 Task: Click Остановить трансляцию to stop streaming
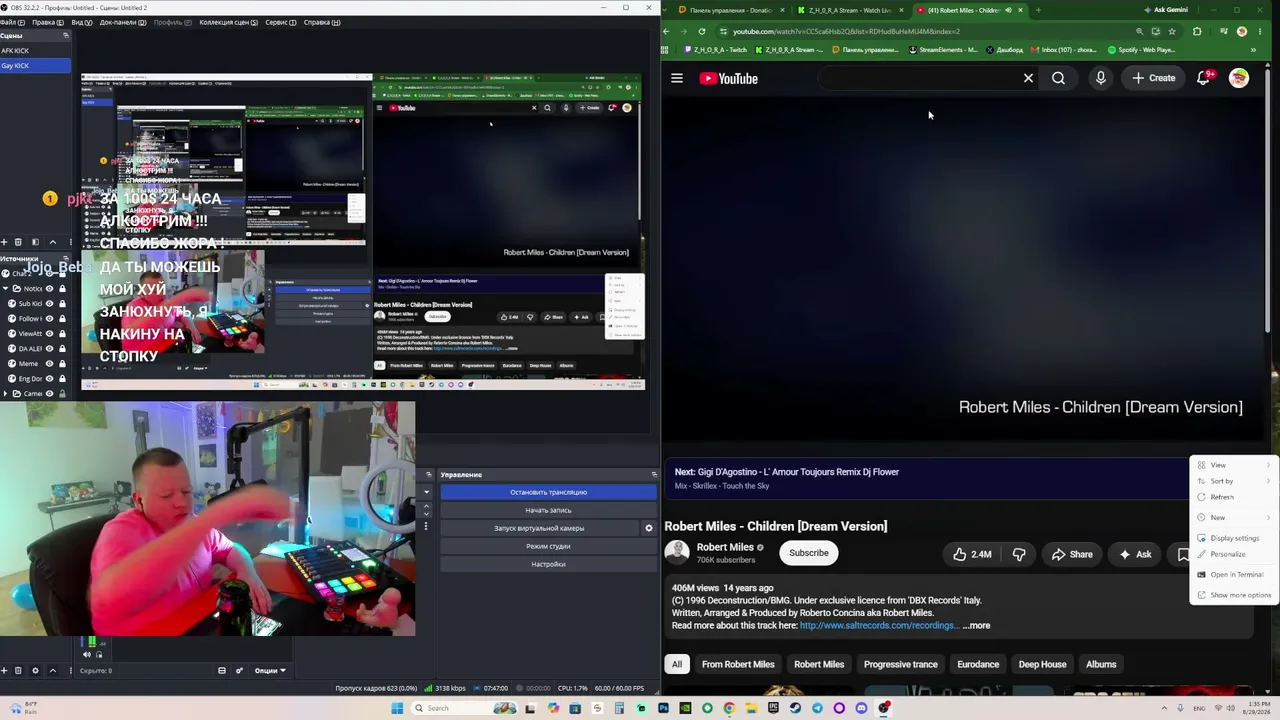pyautogui.click(x=548, y=492)
